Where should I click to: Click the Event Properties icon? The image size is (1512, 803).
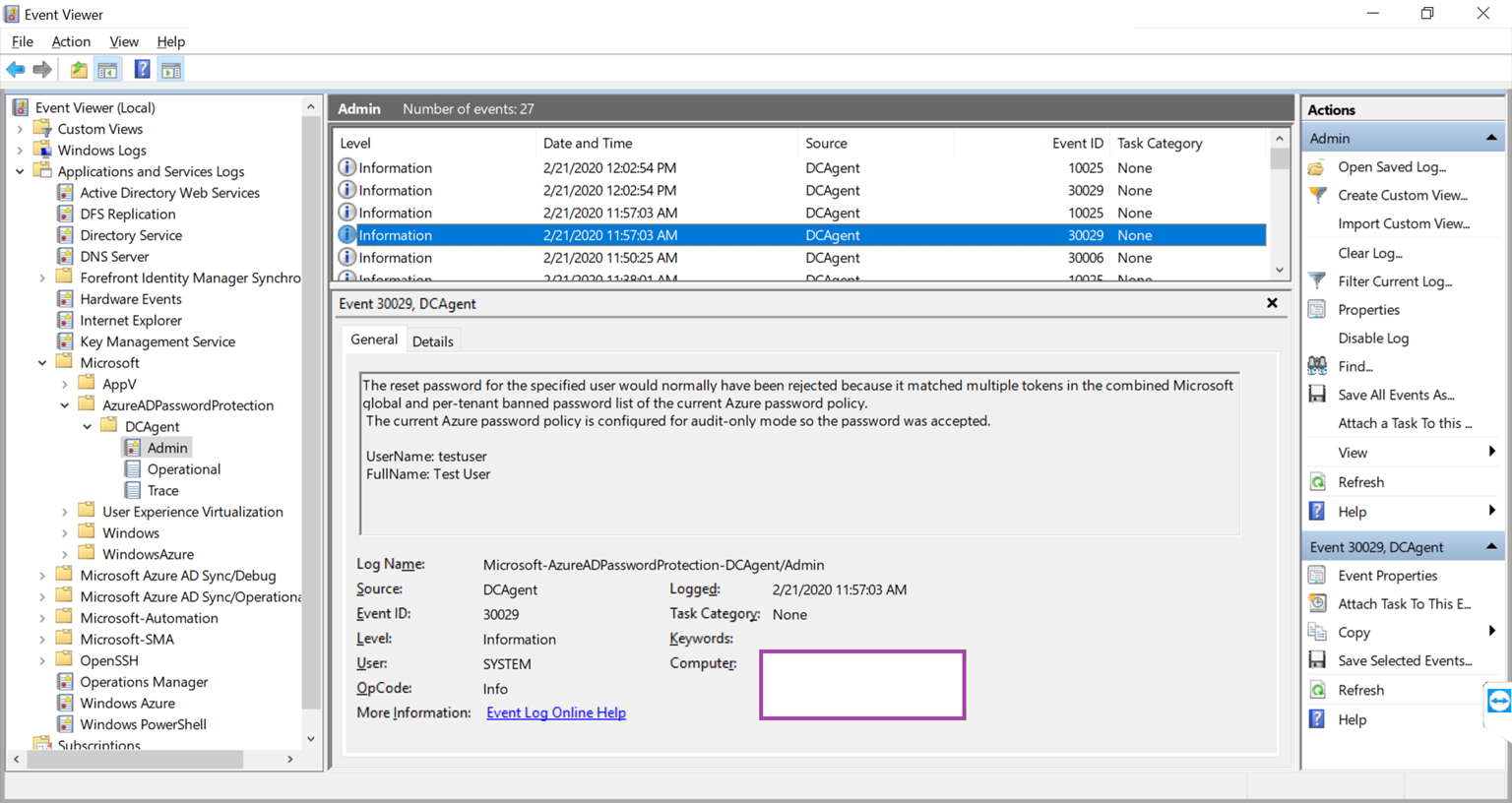pyautogui.click(x=1317, y=576)
